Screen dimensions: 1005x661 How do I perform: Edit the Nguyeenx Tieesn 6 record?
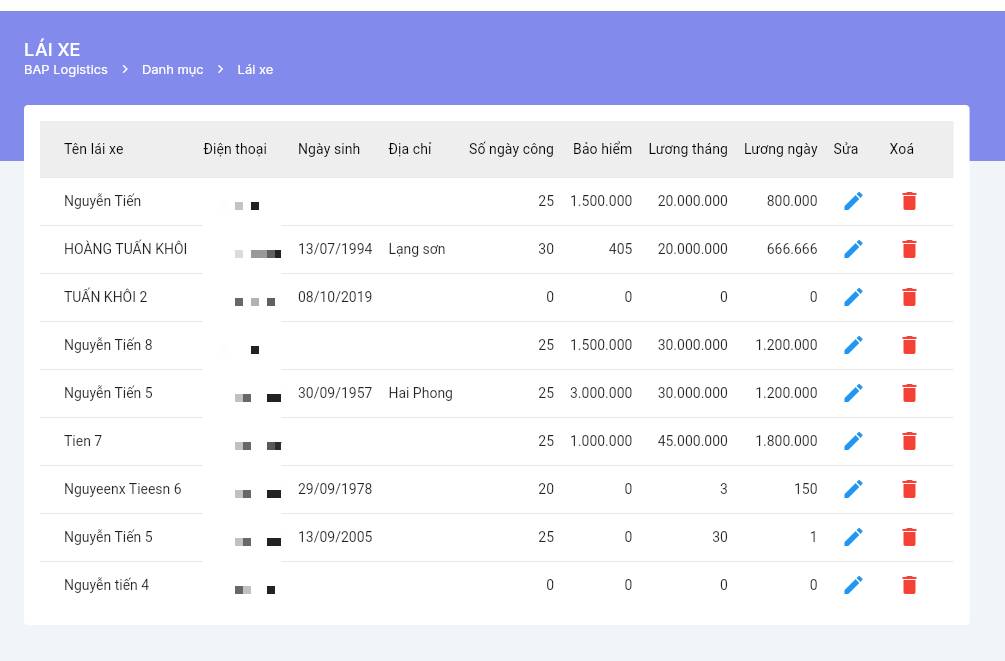(x=853, y=489)
